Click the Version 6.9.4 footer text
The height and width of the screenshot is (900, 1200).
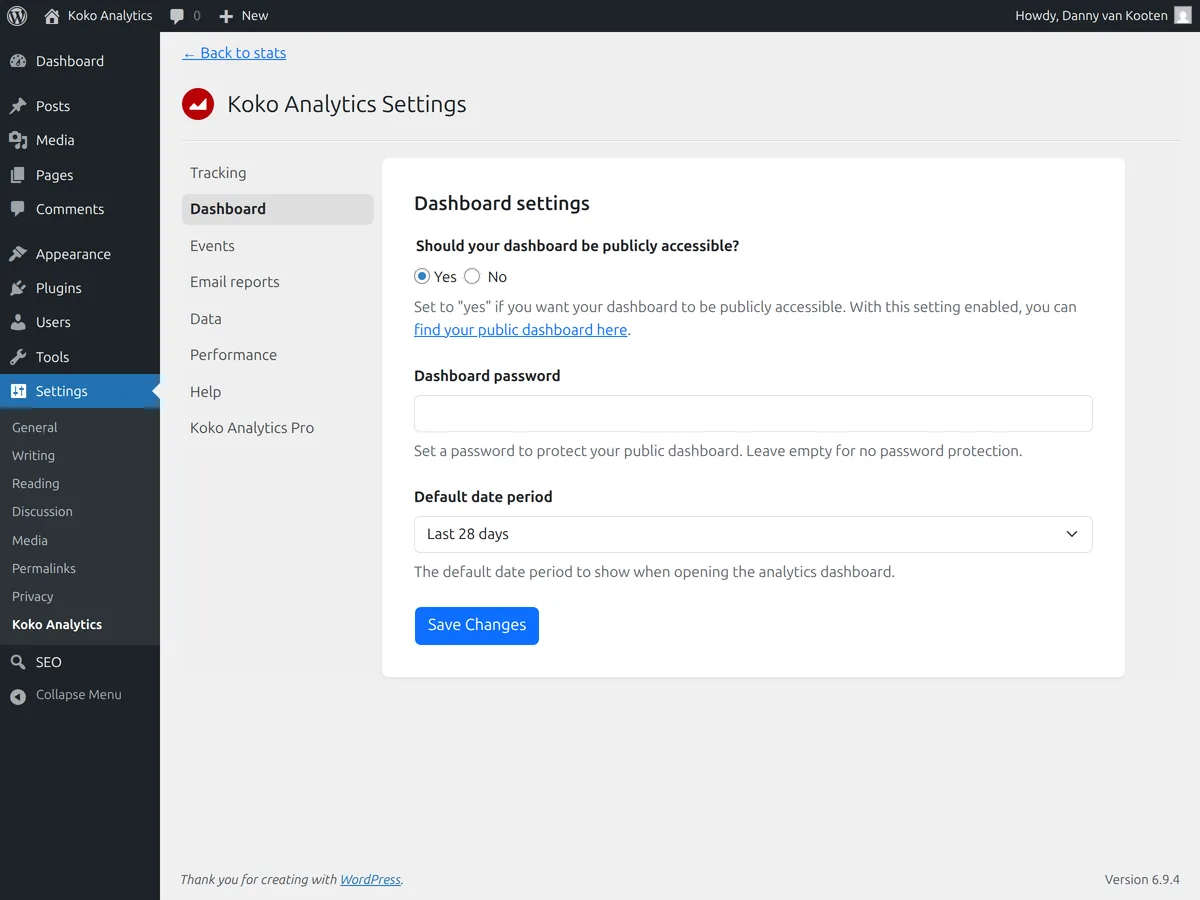coord(1142,880)
